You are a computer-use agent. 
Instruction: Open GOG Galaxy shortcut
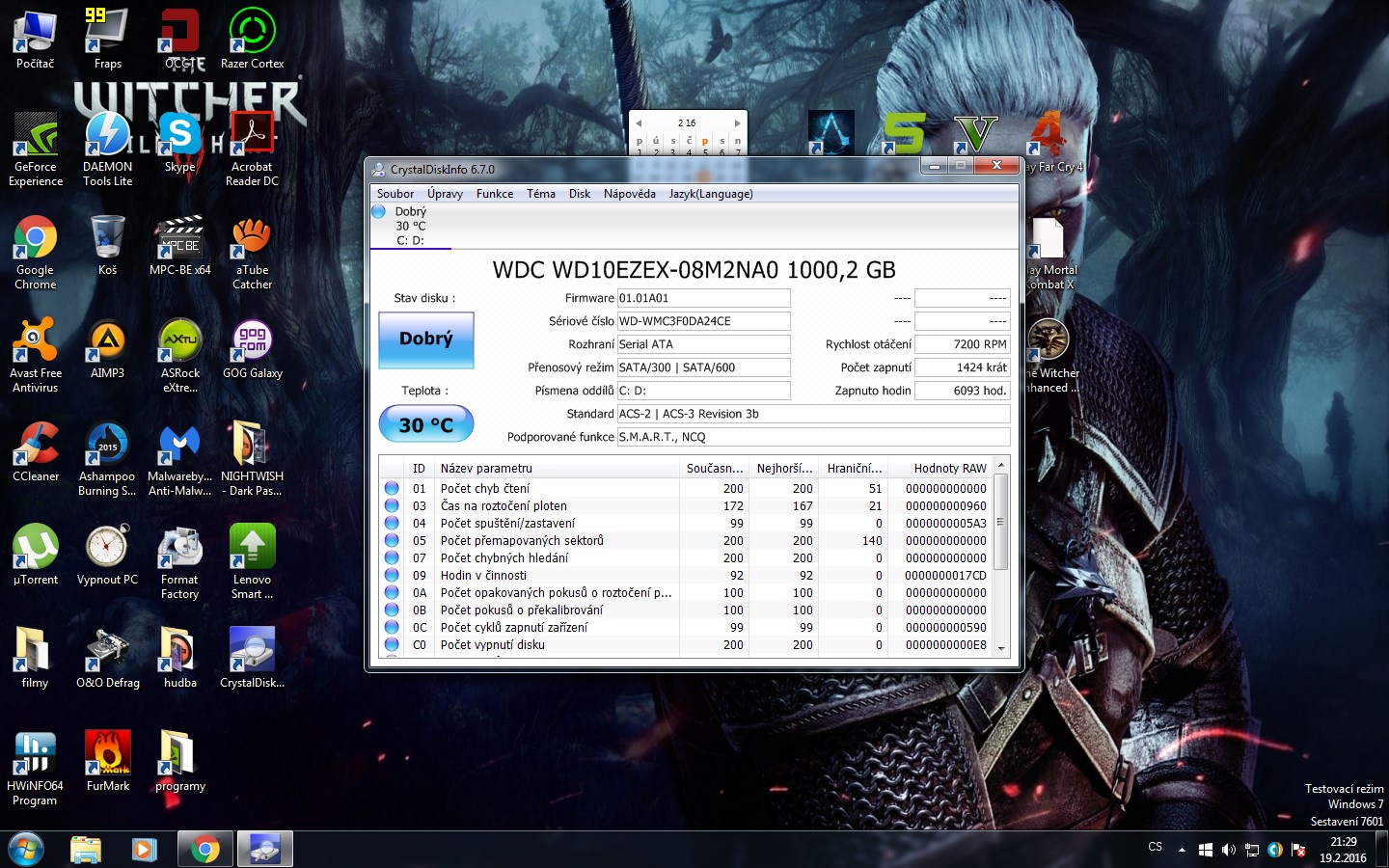253,349
